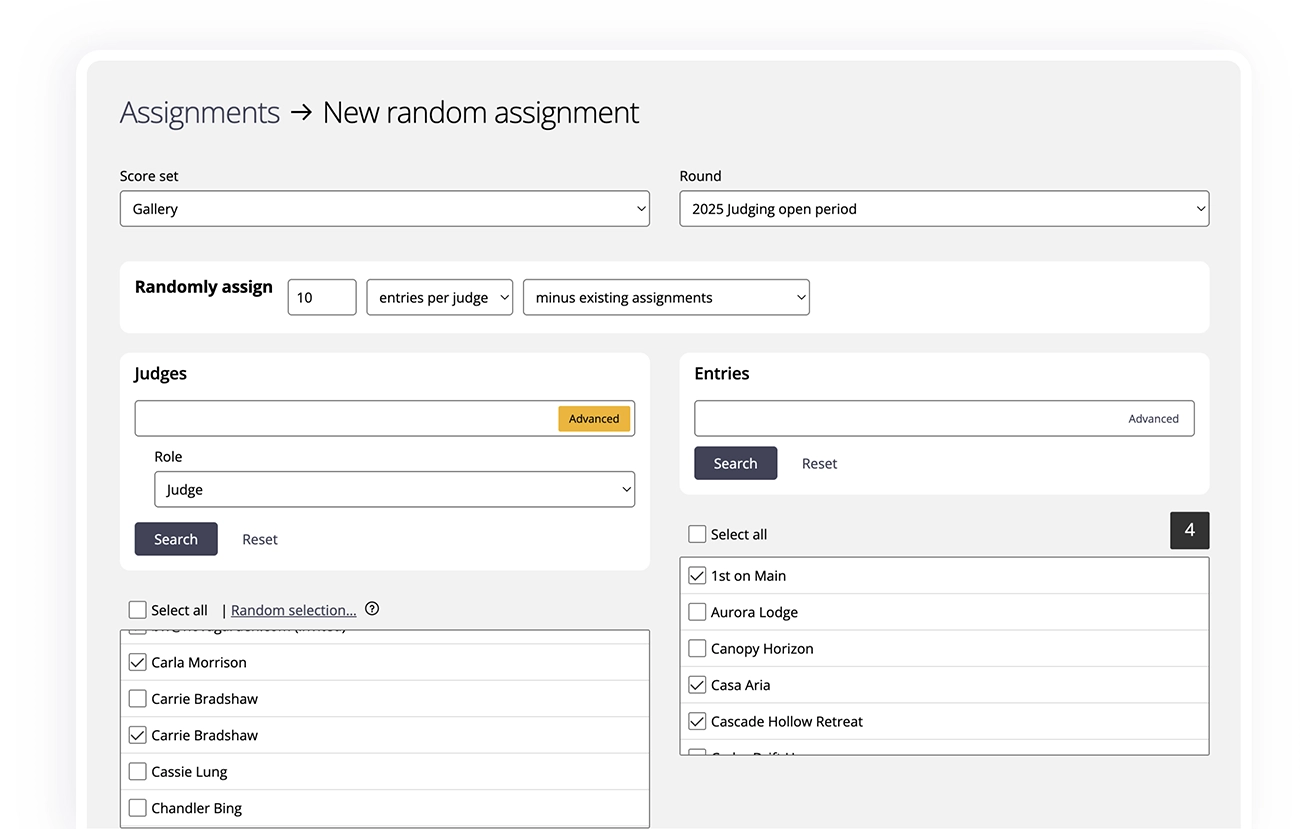Click Reset link in Judges panel
1300x829 pixels.
click(x=260, y=539)
